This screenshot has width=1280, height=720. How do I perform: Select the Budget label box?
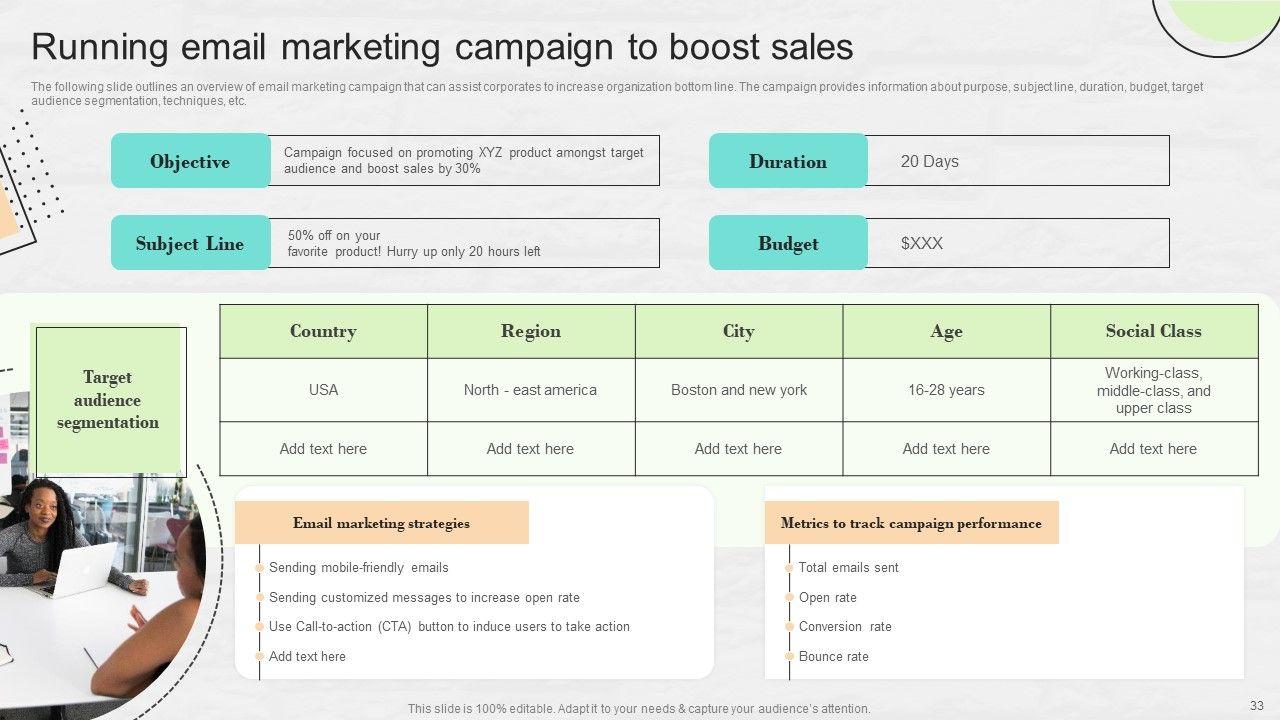(788, 243)
